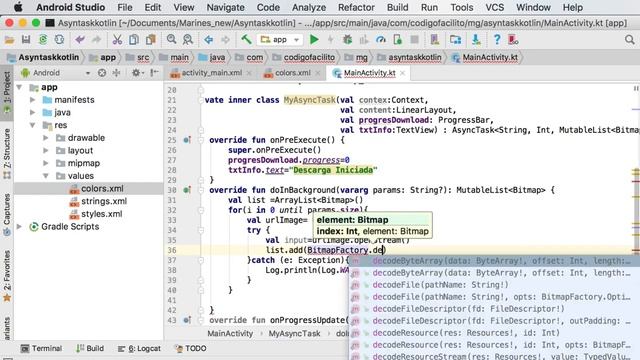640x360 pixels.
Task: Click the Cut scissors icon
Action: click(x=117, y=40)
